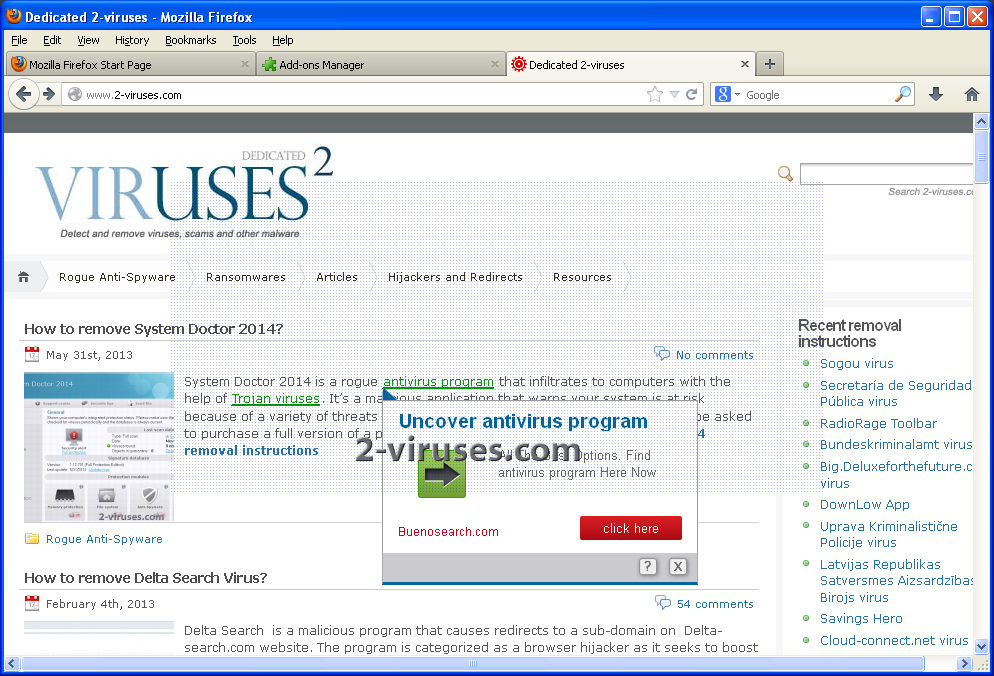
Task: Close the Dedicated 2-viruses tab
Action: pos(745,64)
